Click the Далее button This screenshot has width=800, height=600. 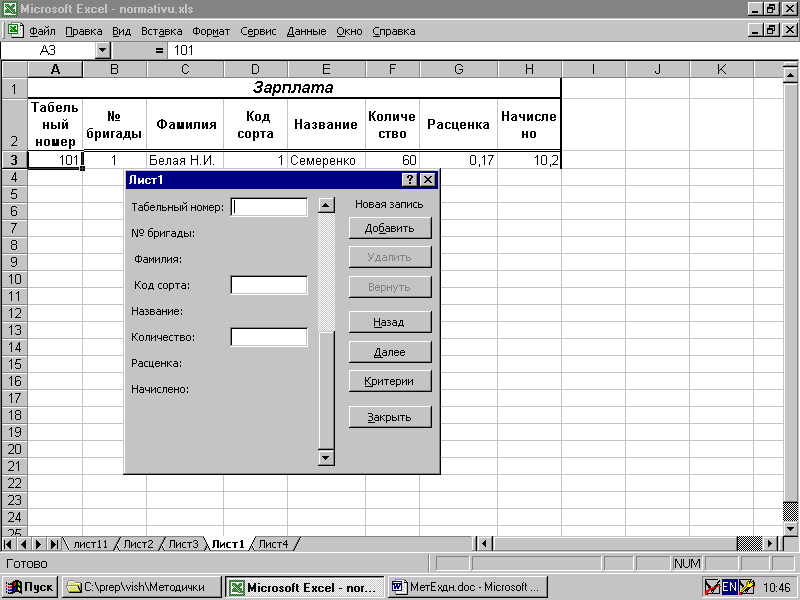390,352
